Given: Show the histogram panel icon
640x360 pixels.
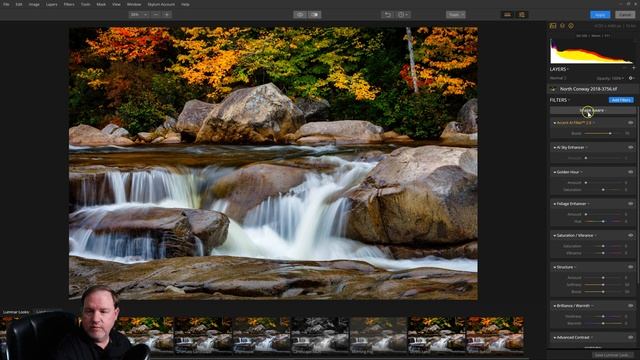Looking at the screenshot, I should coord(553,26).
